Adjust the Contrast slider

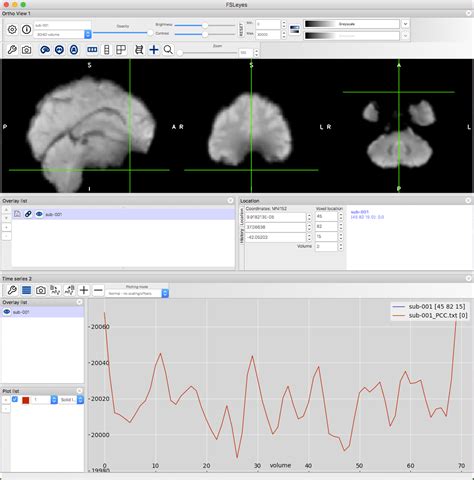(205, 34)
